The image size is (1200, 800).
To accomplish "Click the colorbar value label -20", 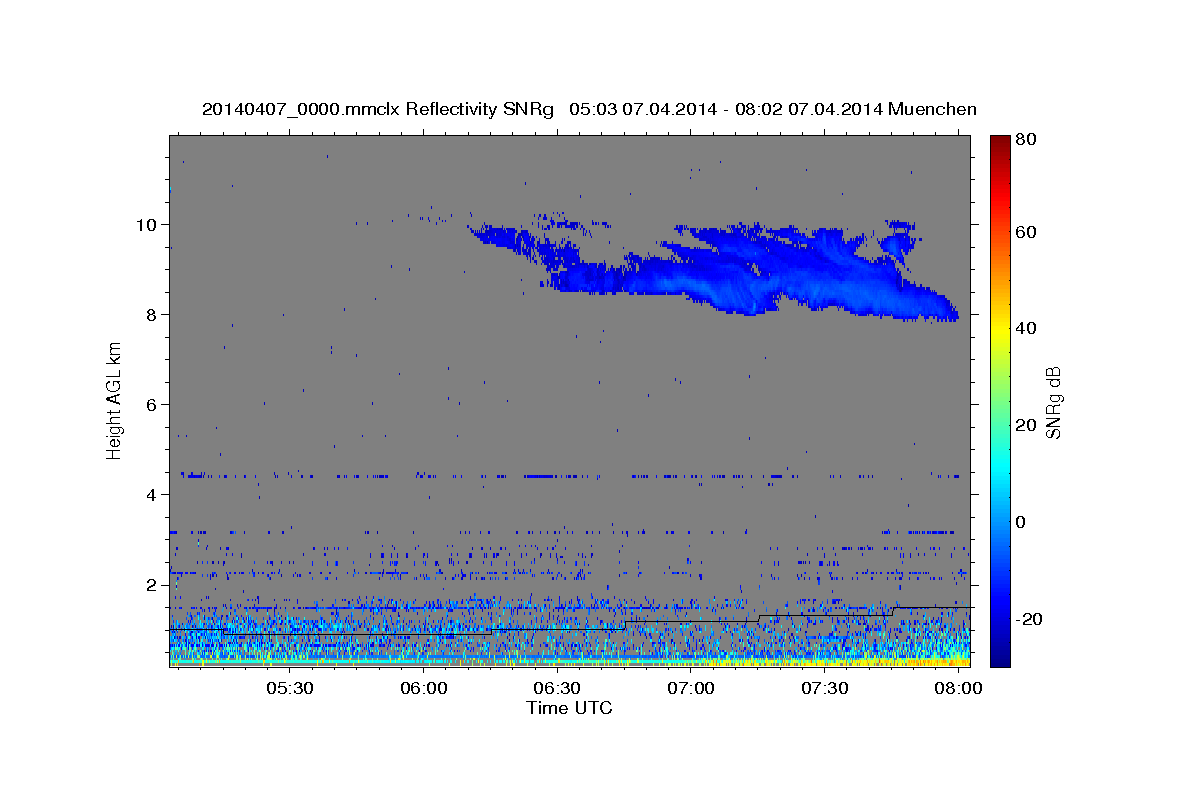I will 1028,619.
